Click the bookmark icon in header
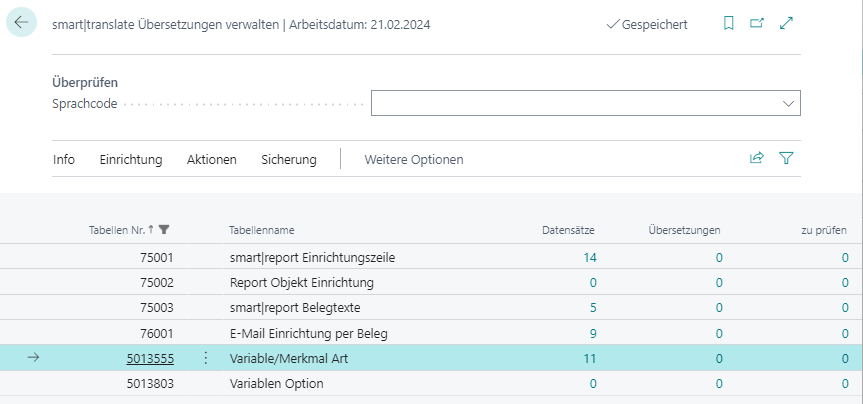863x404 pixels. pyautogui.click(x=728, y=23)
